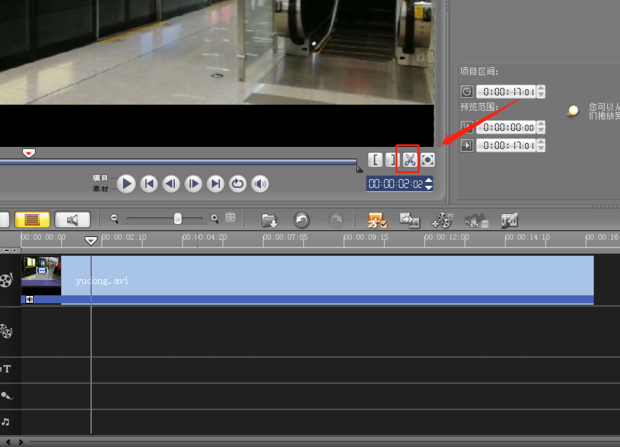Click the small icon at clip audio strip start
Screen dimensions: 620x447
click(29, 299)
